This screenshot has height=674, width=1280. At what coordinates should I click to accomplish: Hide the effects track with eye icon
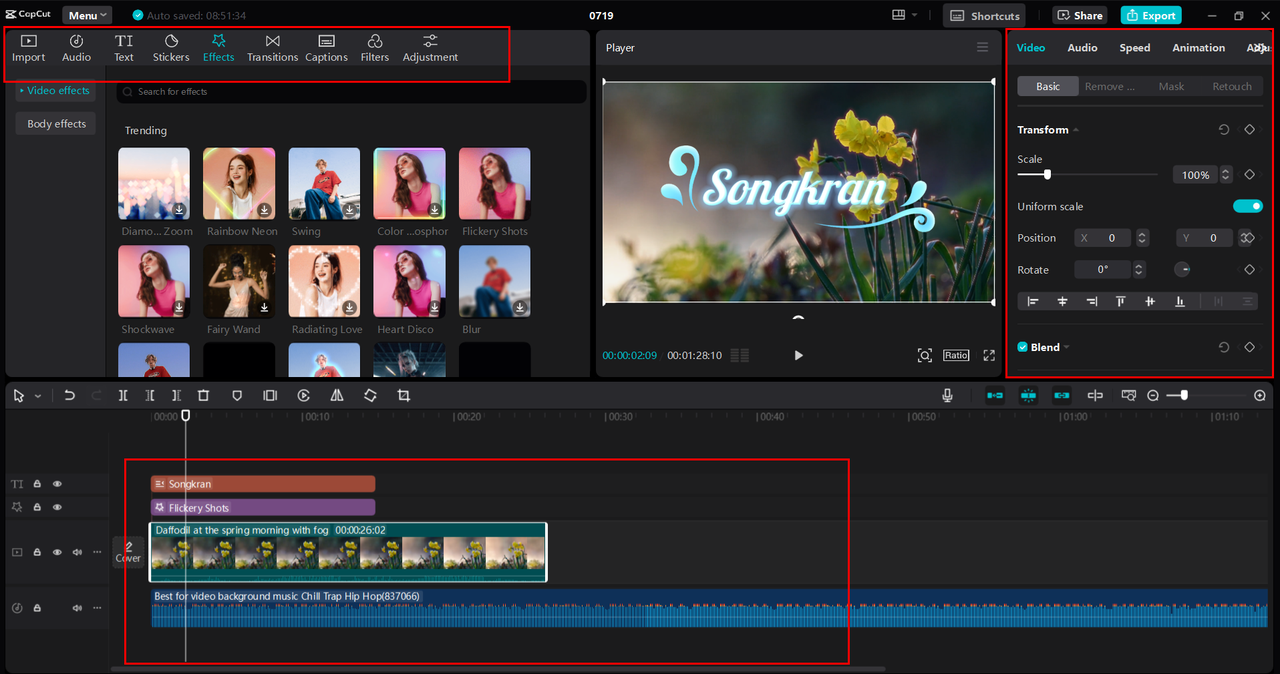tap(57, 507)
